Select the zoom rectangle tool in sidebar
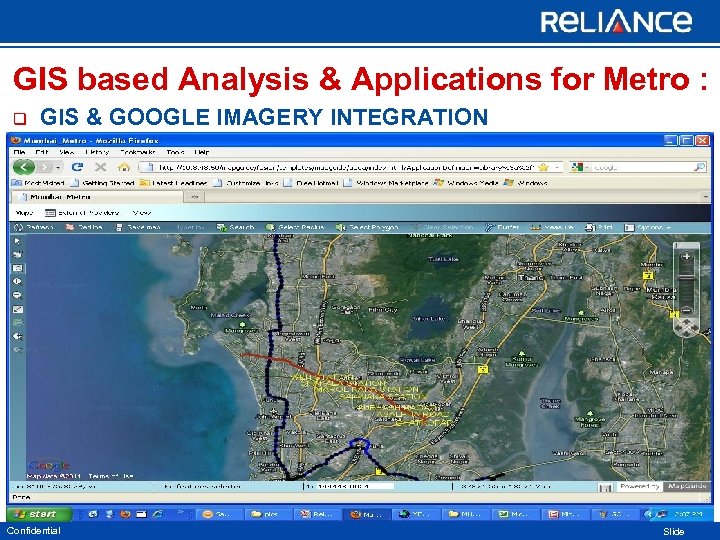The width and height of the screenshot is (720, 540). click(x=18, y=268)
